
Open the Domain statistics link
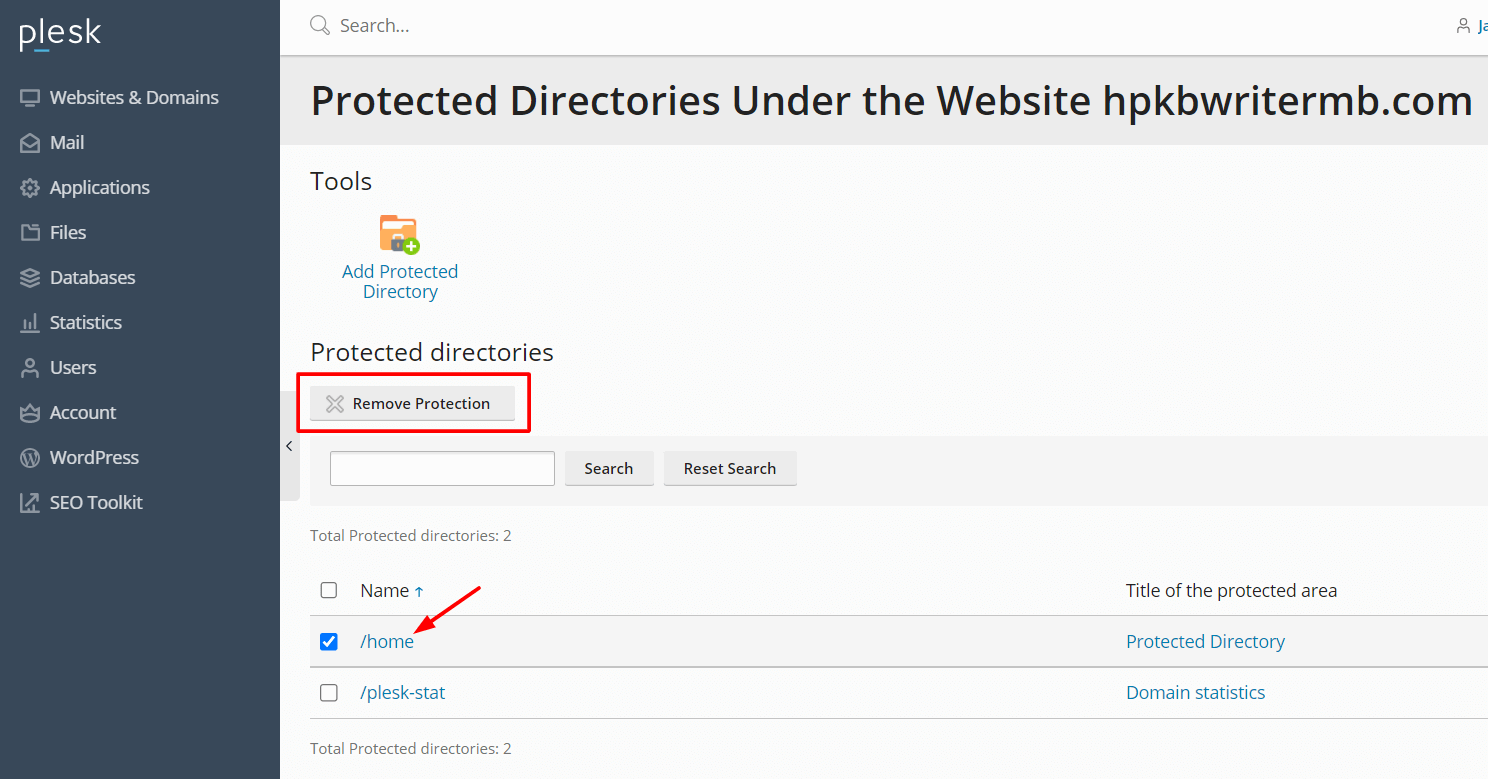(x=1195, y=692)
